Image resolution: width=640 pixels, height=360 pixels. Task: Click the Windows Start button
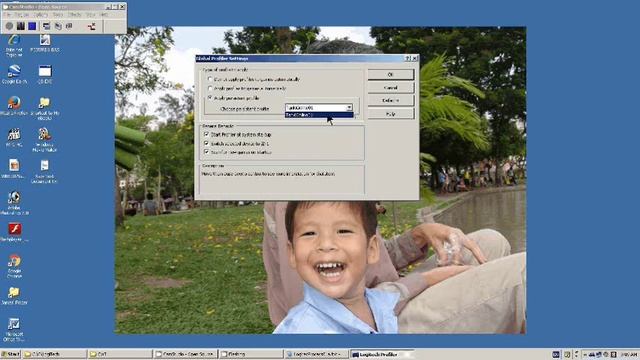tap(11, 354)
